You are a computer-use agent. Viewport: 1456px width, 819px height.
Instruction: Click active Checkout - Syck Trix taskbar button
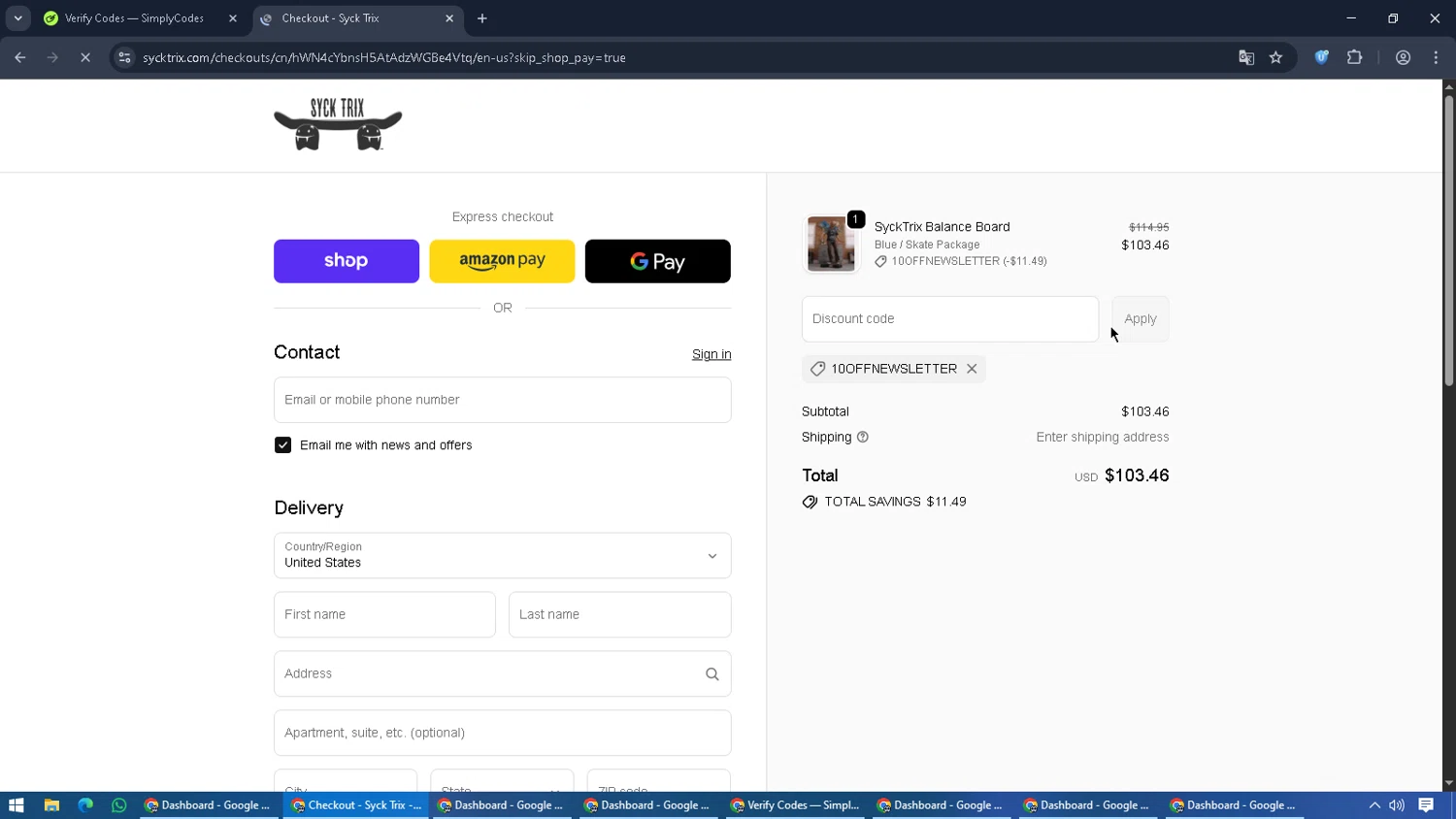(x=356, y=805)
